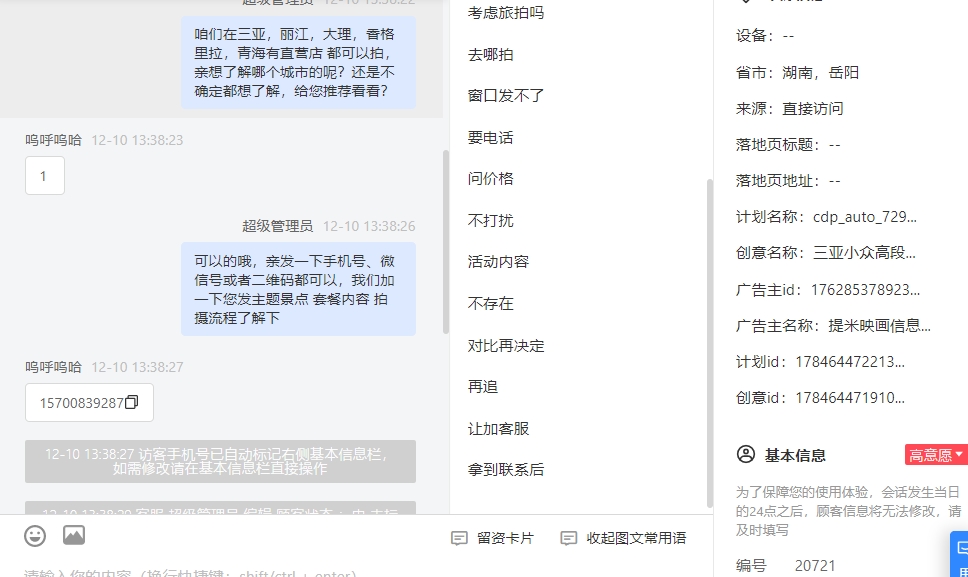Open the 留资卡片 button

coord(493,538)
